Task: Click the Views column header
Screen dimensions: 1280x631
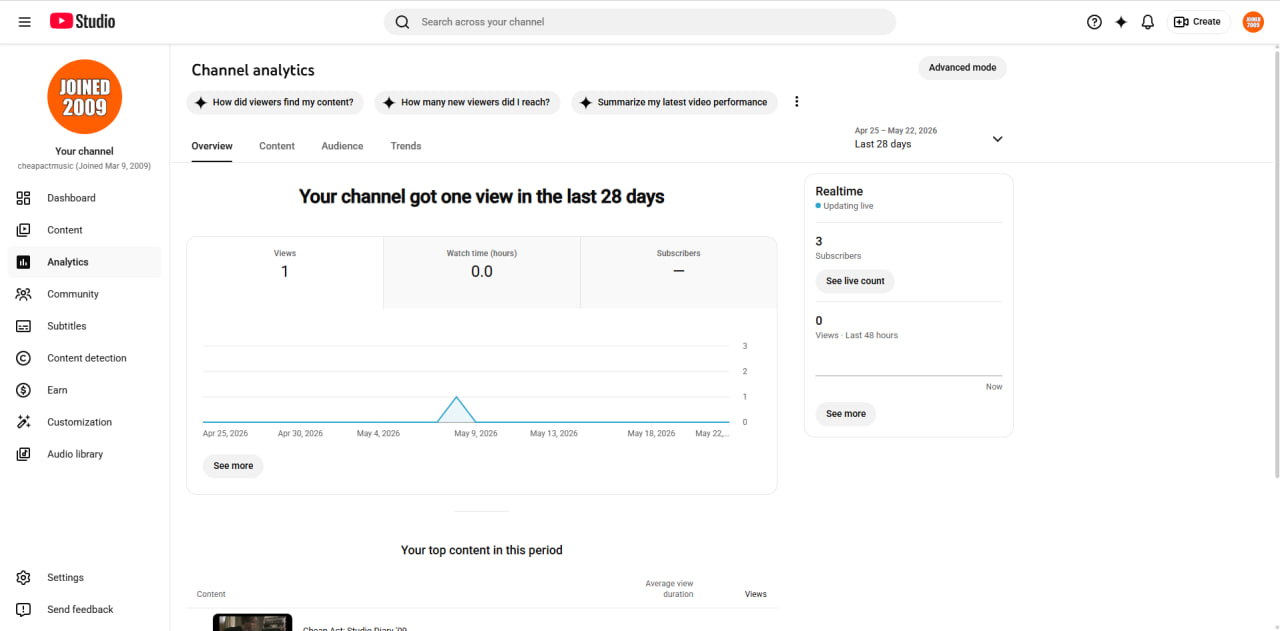Action: [x=756, y=594]
